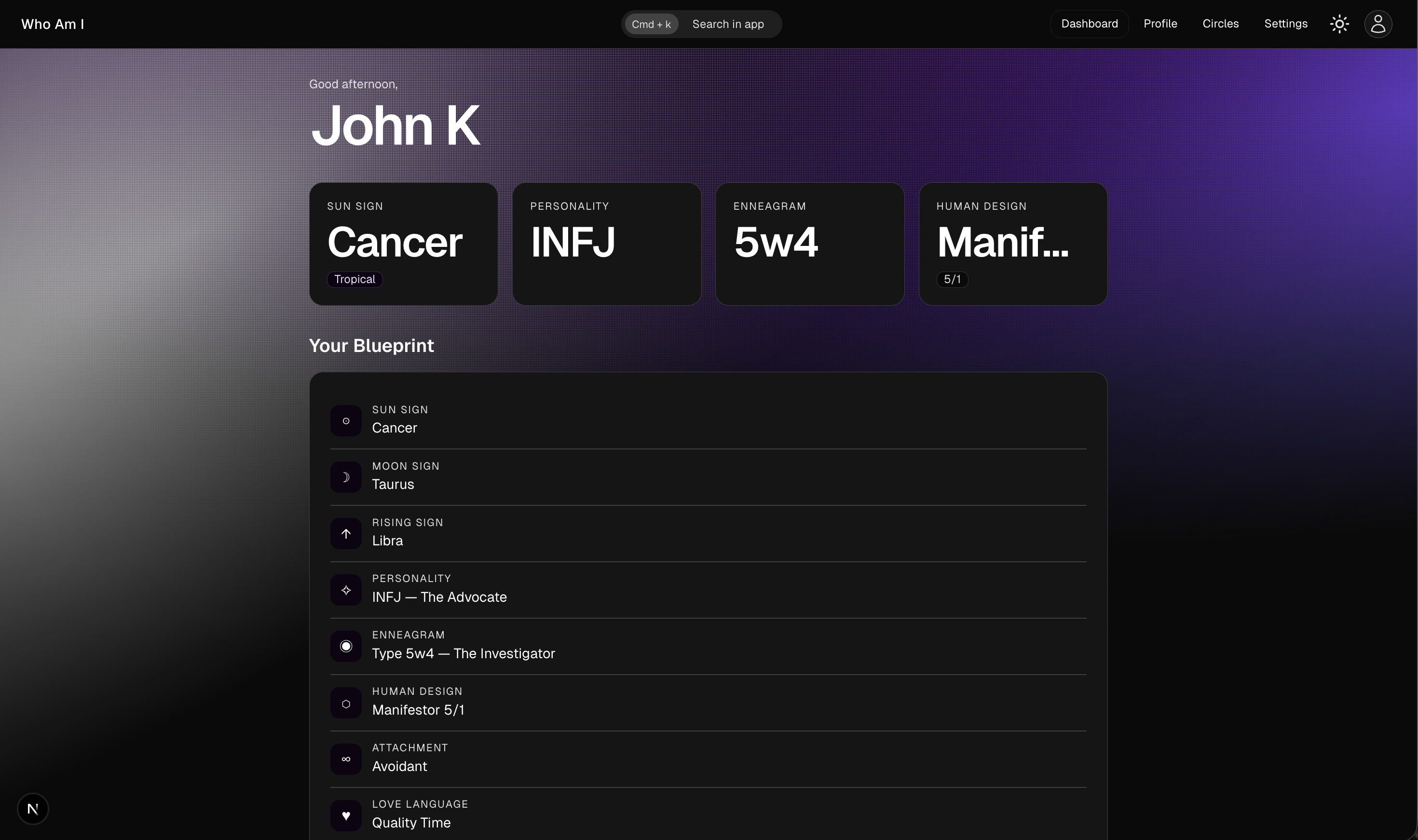1418x840 pixels.
Task: Open Settings from the top navigation
Action: tap(1285, 24)
